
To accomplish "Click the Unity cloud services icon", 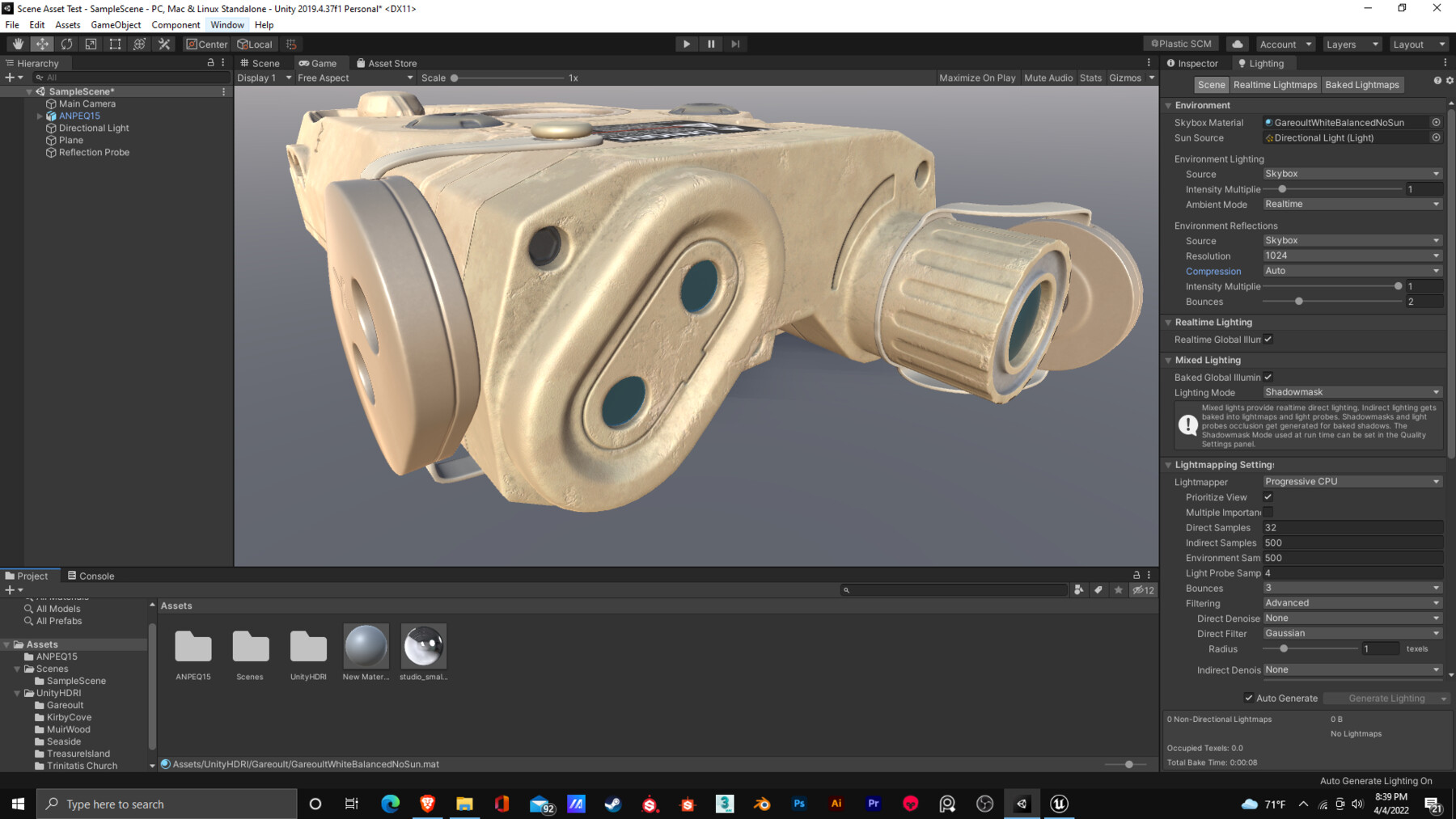I will (x=1237, y=44).
